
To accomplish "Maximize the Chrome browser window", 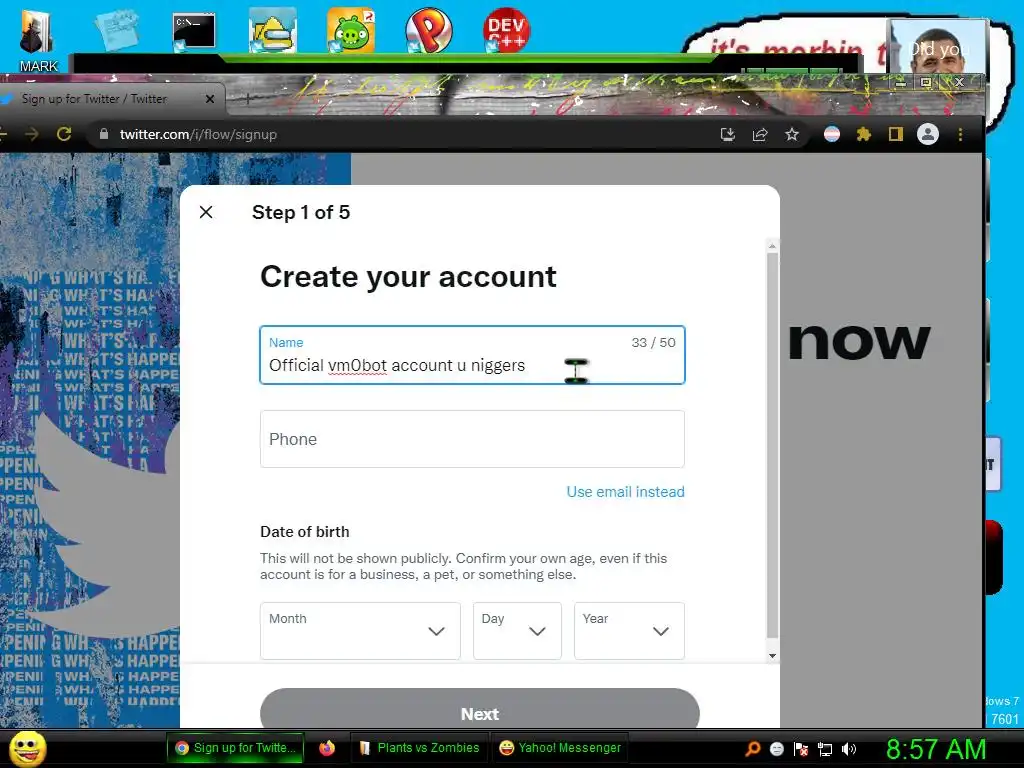I will coord(925,82).
